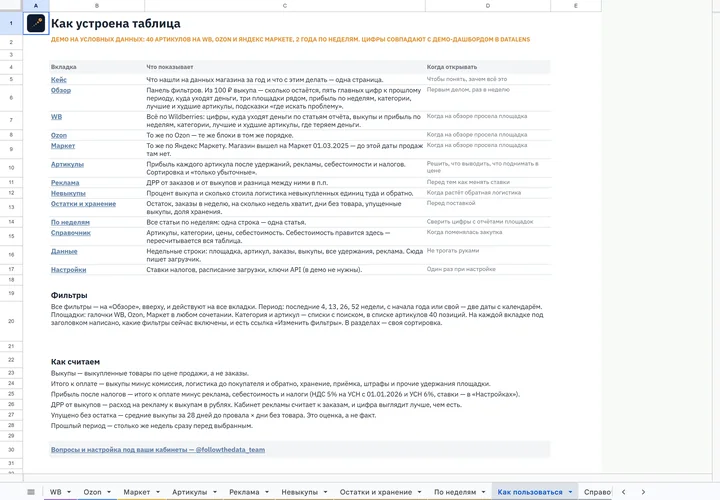Switch to the WB sheet tab
Viewport: 720px width, 500px height.
pyautogui.click(x=56, y=492)
